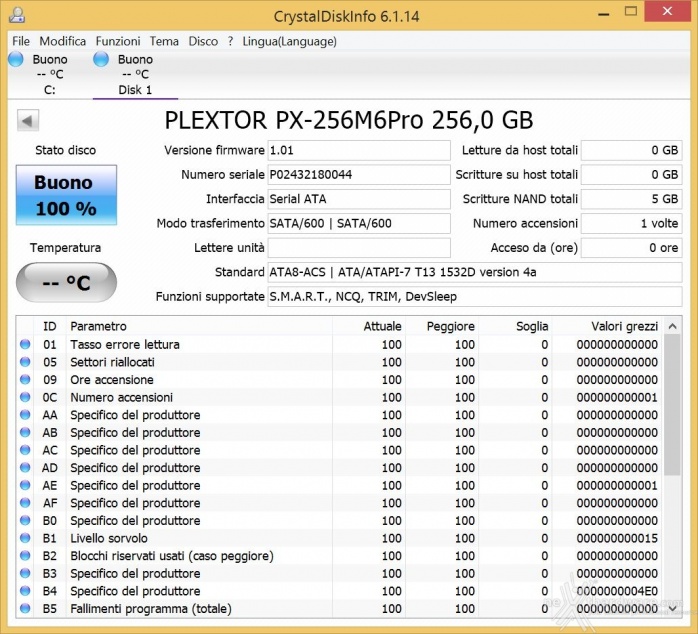Click the blue status orb for Disk 1
Viewport: 698px width, 634px height.
pos(101,59)
